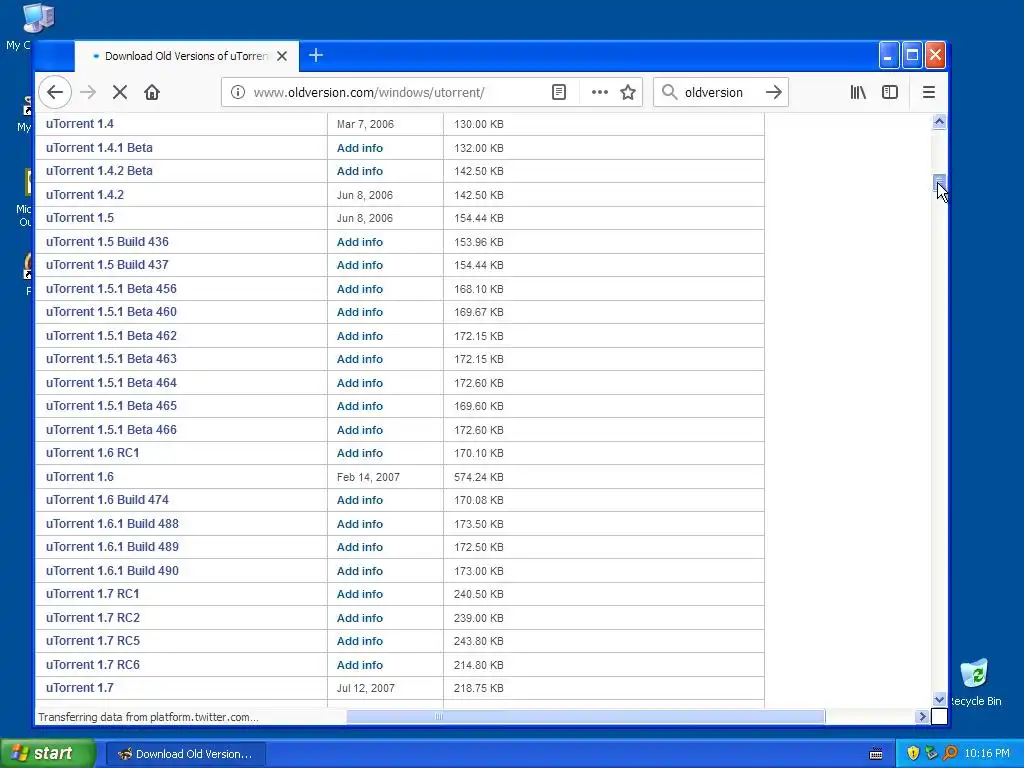1024x768 pixels.
Task: Open uTorrent 1.4 link
Action: click(80, 123)
